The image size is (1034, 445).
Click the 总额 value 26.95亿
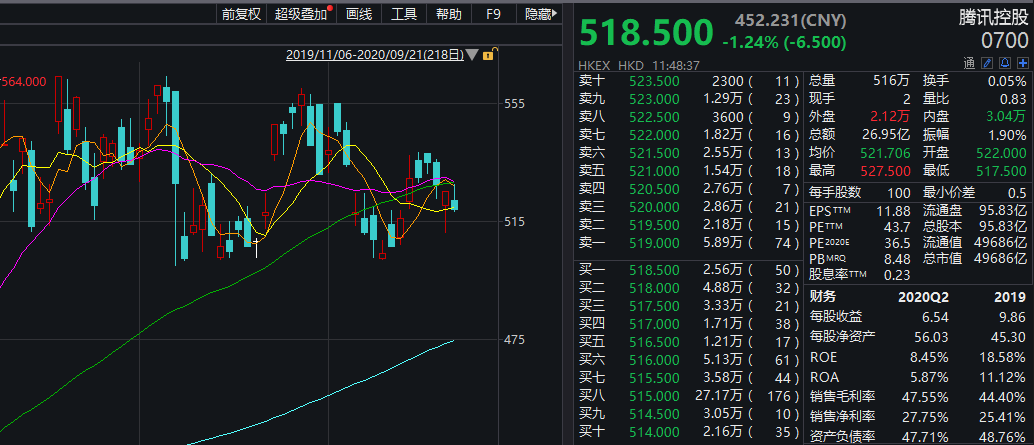click(886, 135)
